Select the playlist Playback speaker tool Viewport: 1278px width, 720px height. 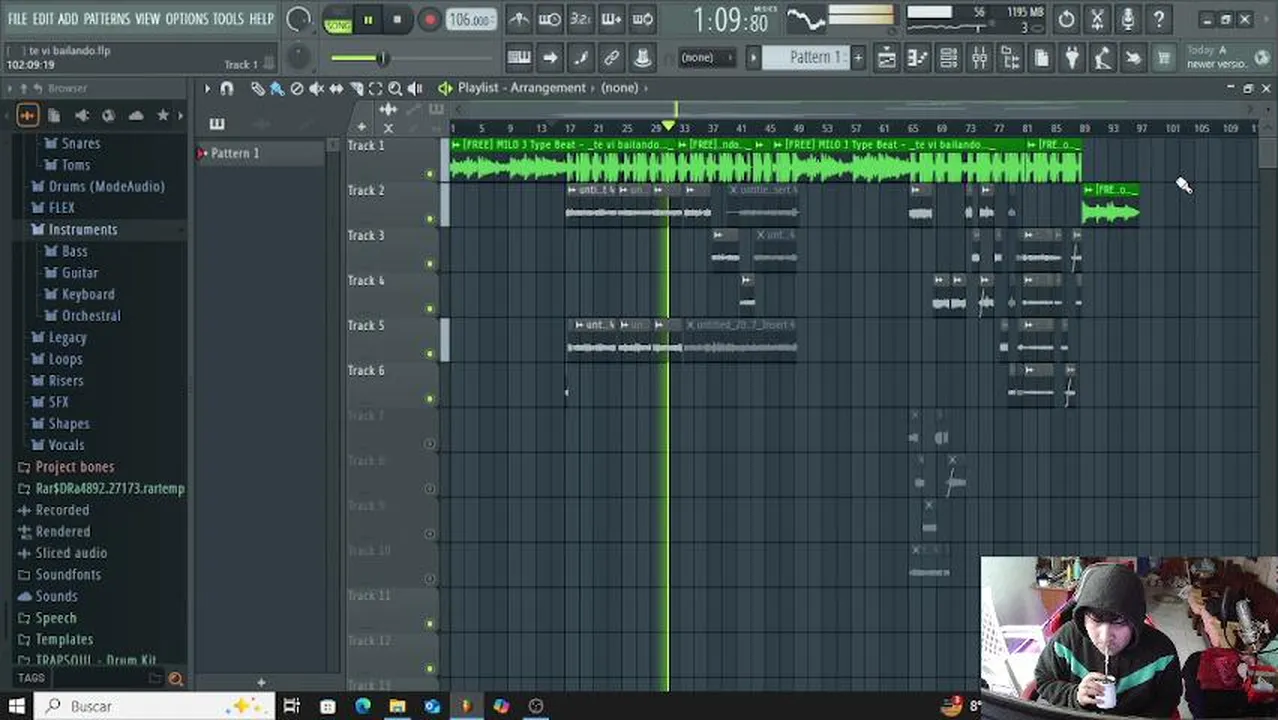coord(415,89)
